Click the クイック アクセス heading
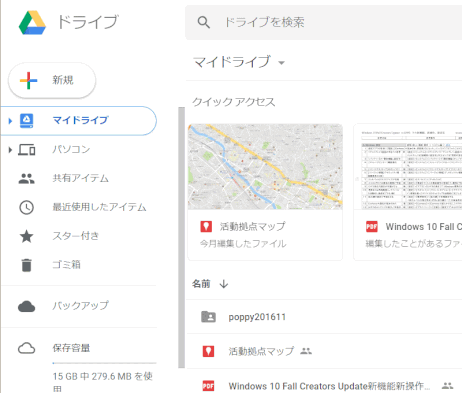Screen dimensions: 462x393 point(234,102)
